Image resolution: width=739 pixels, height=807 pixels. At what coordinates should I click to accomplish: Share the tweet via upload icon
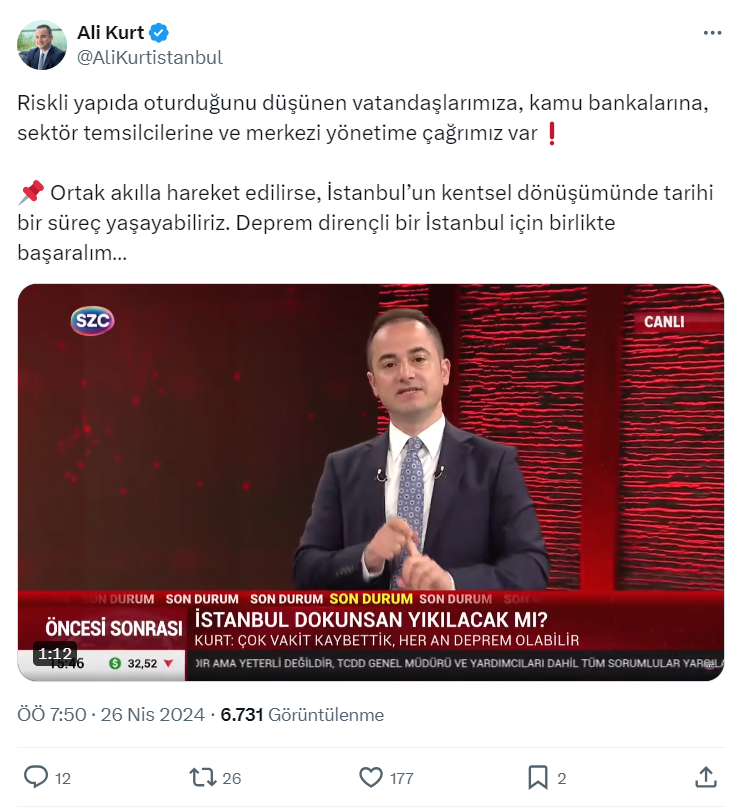click(706, 777)
